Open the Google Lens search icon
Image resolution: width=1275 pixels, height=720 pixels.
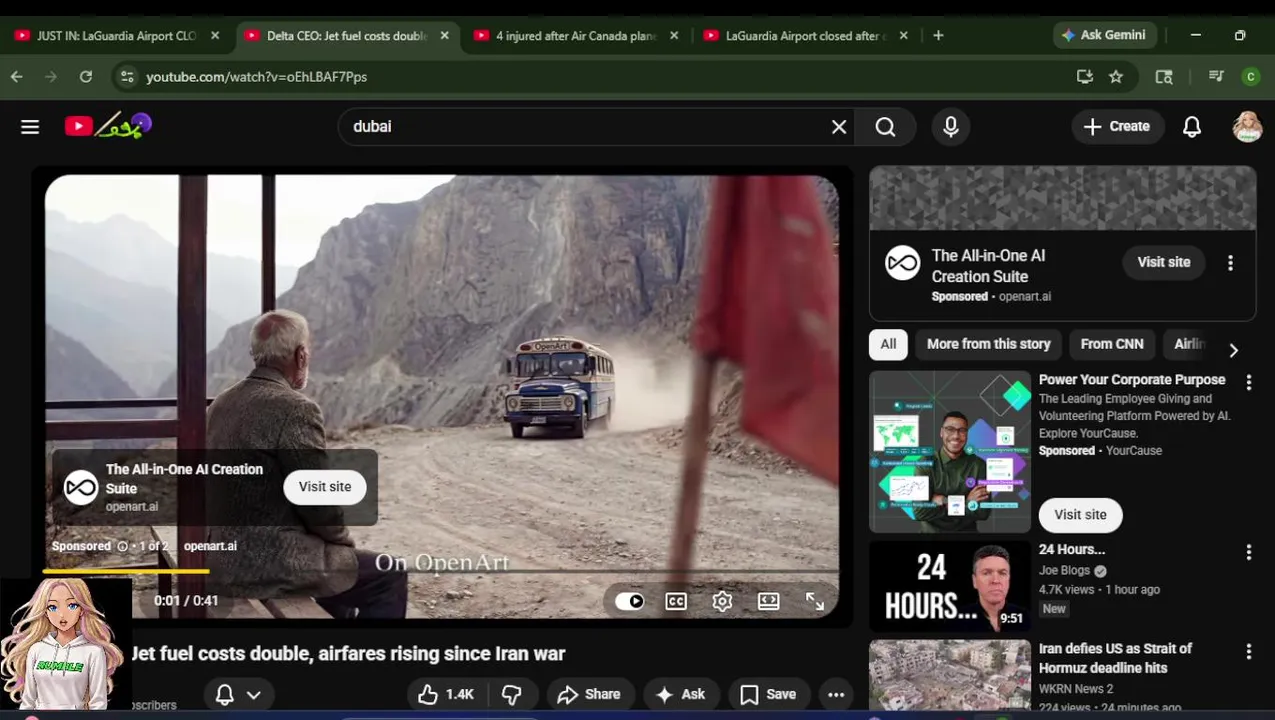[1164, 76]
